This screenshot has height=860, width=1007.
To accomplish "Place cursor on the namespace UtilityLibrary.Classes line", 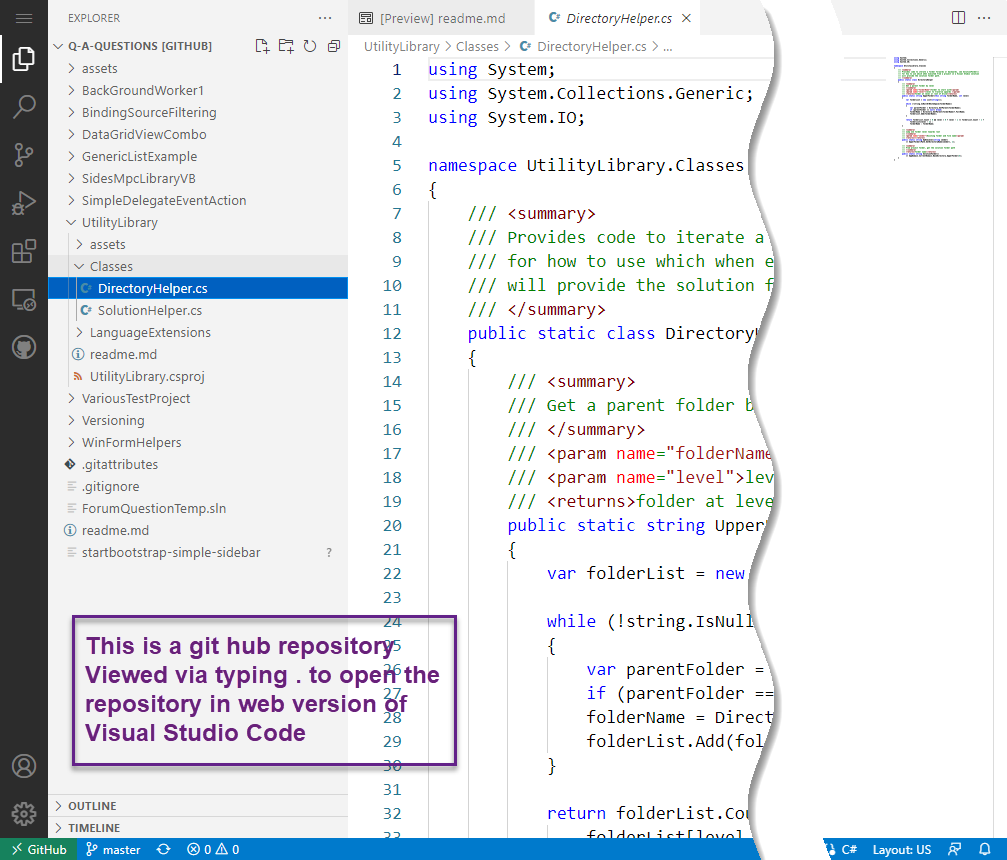I will pyautogui.click(x=586, y=166).
